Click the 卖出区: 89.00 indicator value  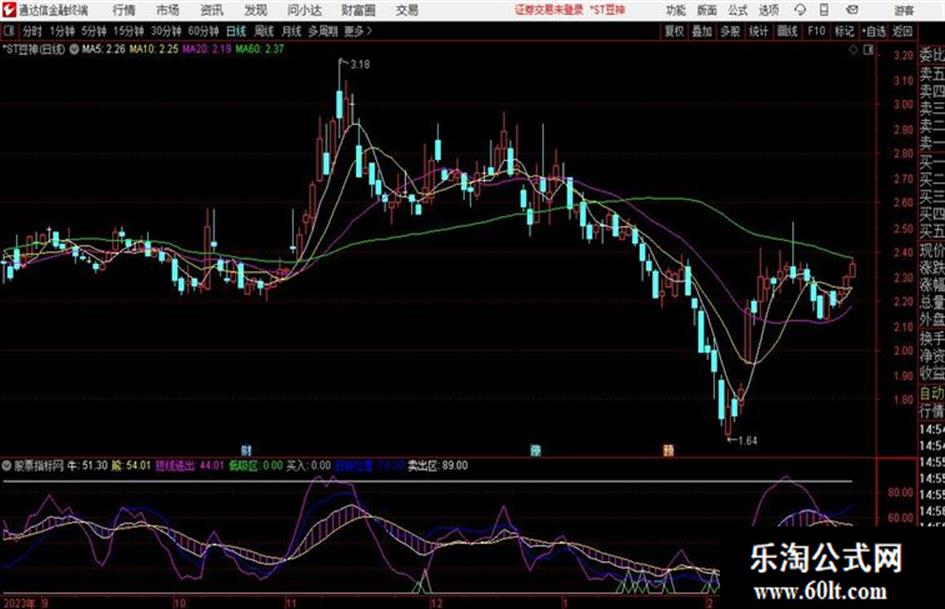point(438,465)
